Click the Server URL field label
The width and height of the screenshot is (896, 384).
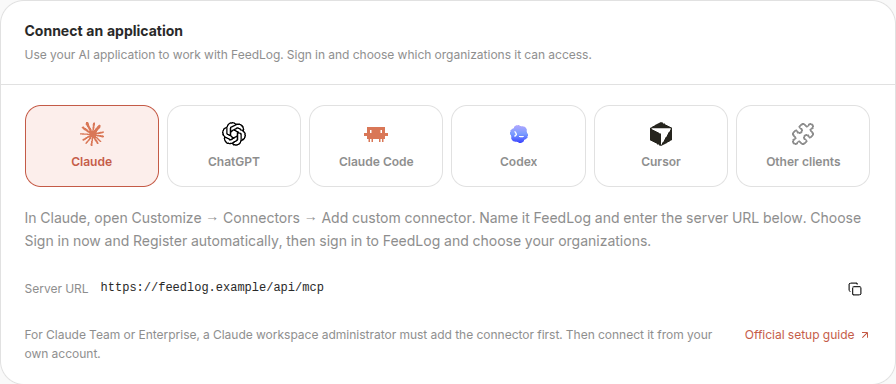(x=56, y=289)
